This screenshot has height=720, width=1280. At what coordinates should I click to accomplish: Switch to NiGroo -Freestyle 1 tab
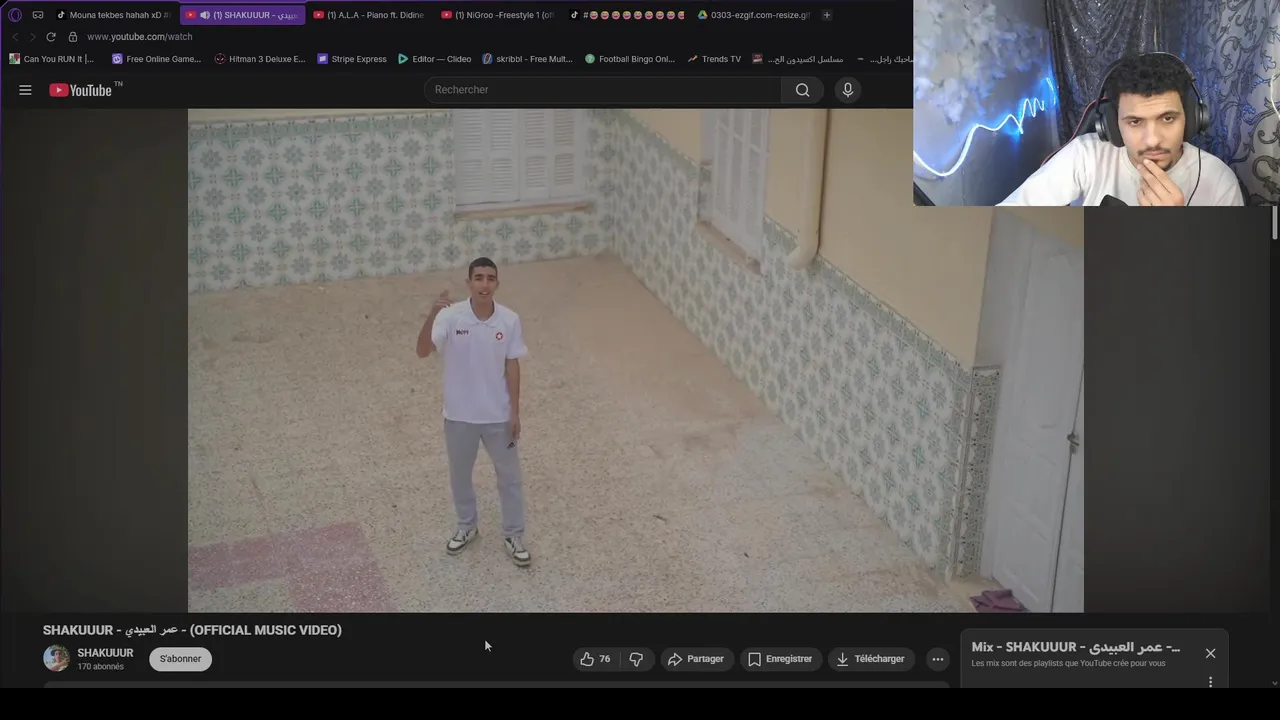click(497, 15)
